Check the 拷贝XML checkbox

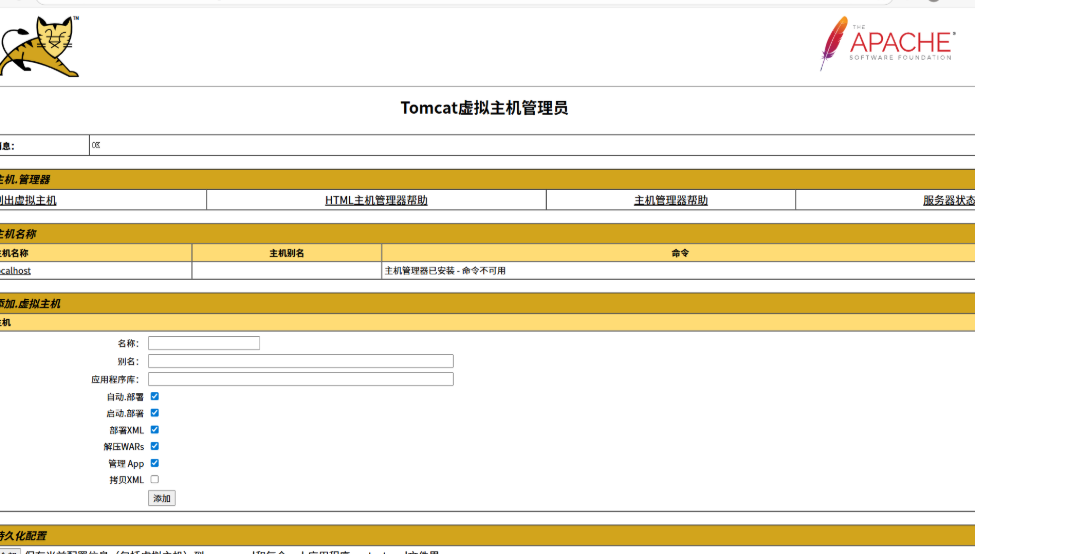tap(155, 480)
